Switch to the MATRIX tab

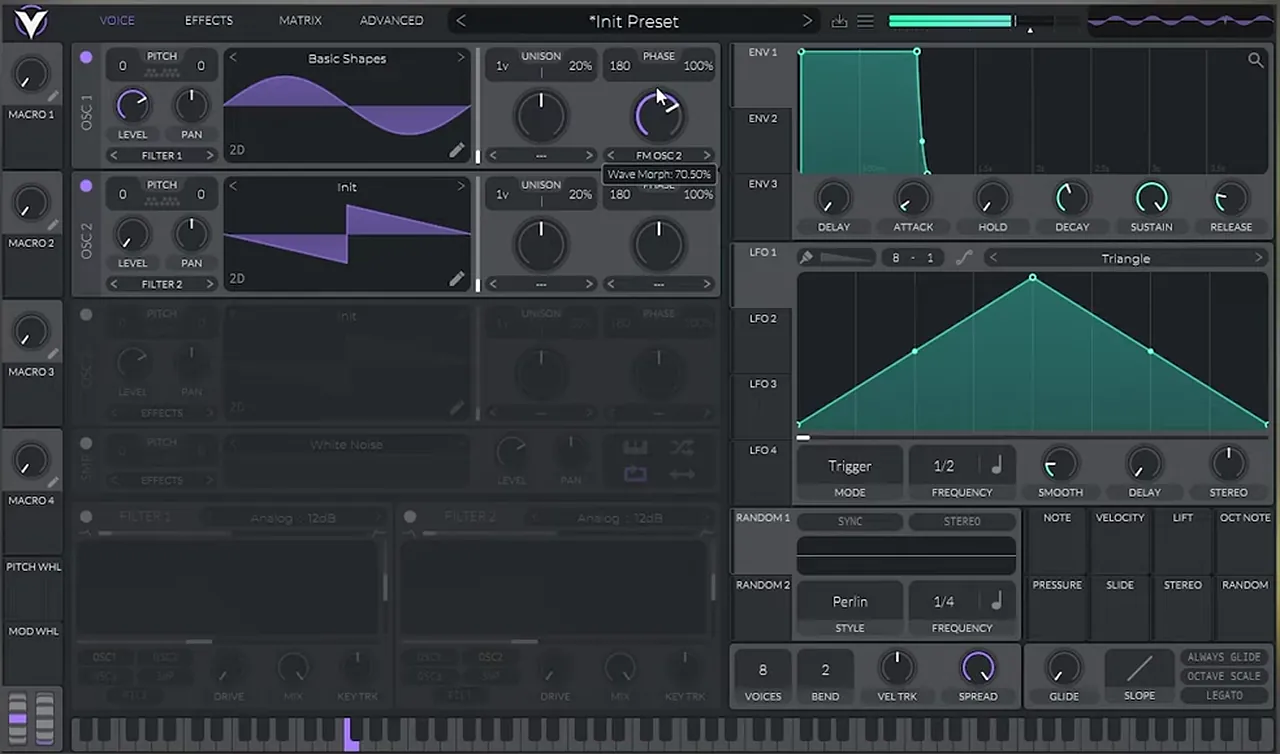pyautogui.click(x=300, y=20)
